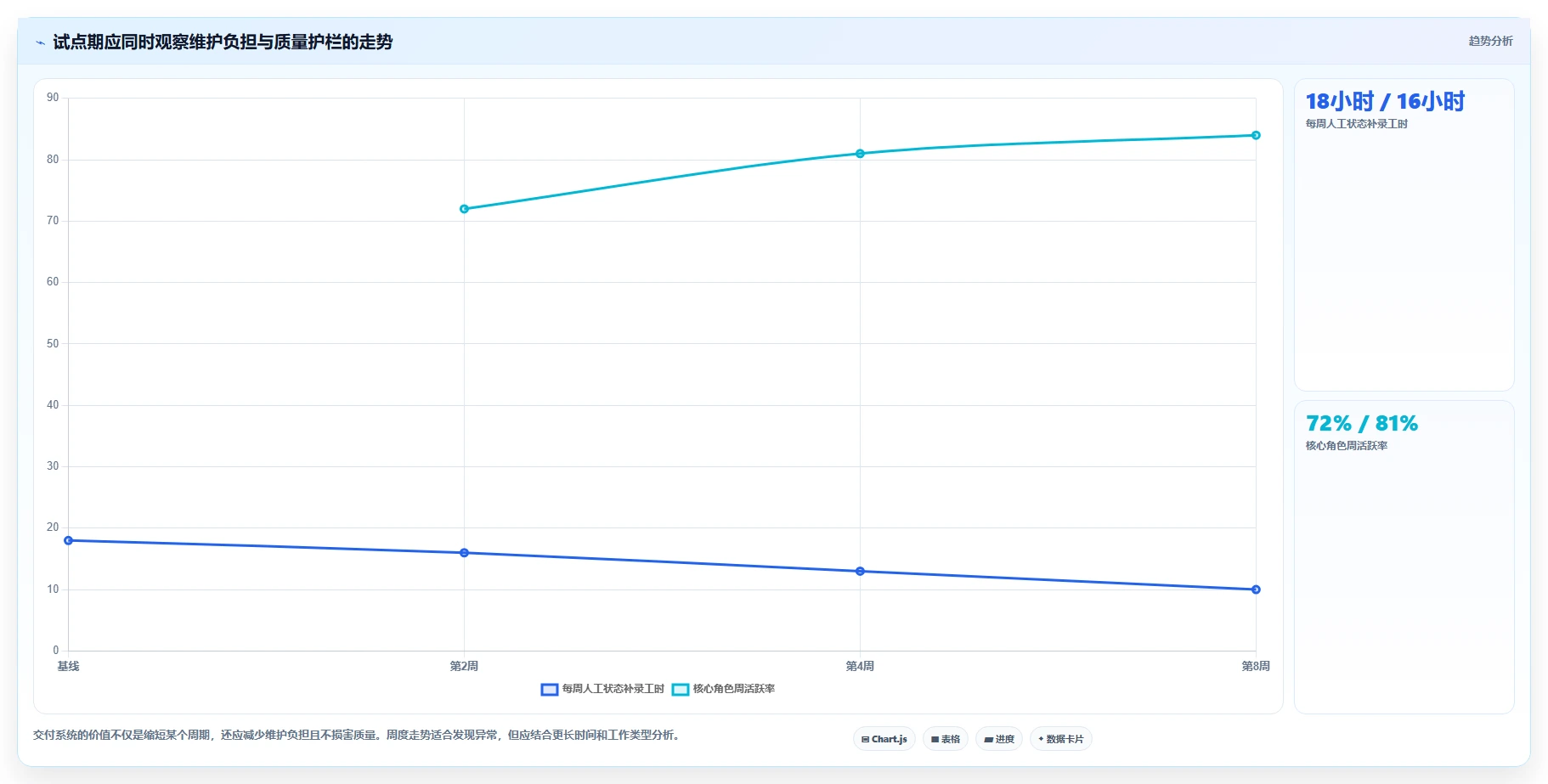Viewport: 1548px width, 784px height.
Task: Click the 每周人工状态补录工时 KPI card caption
Action: pyautogui.click(x=1357, y=124)
